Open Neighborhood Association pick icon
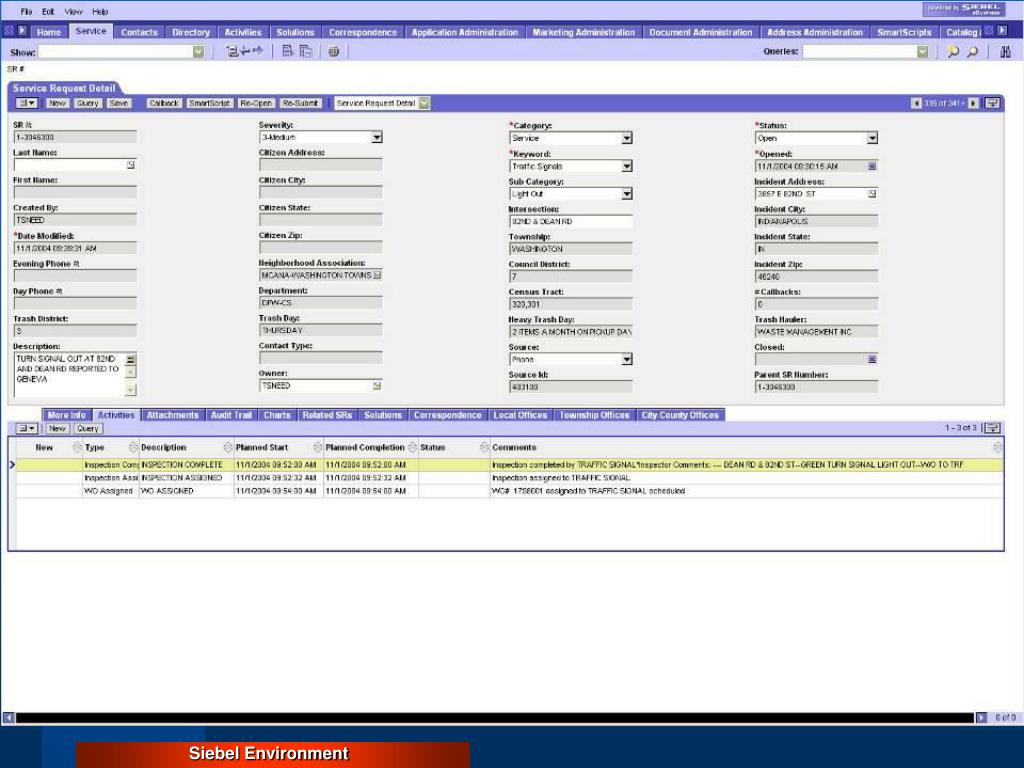 (377, 276)
